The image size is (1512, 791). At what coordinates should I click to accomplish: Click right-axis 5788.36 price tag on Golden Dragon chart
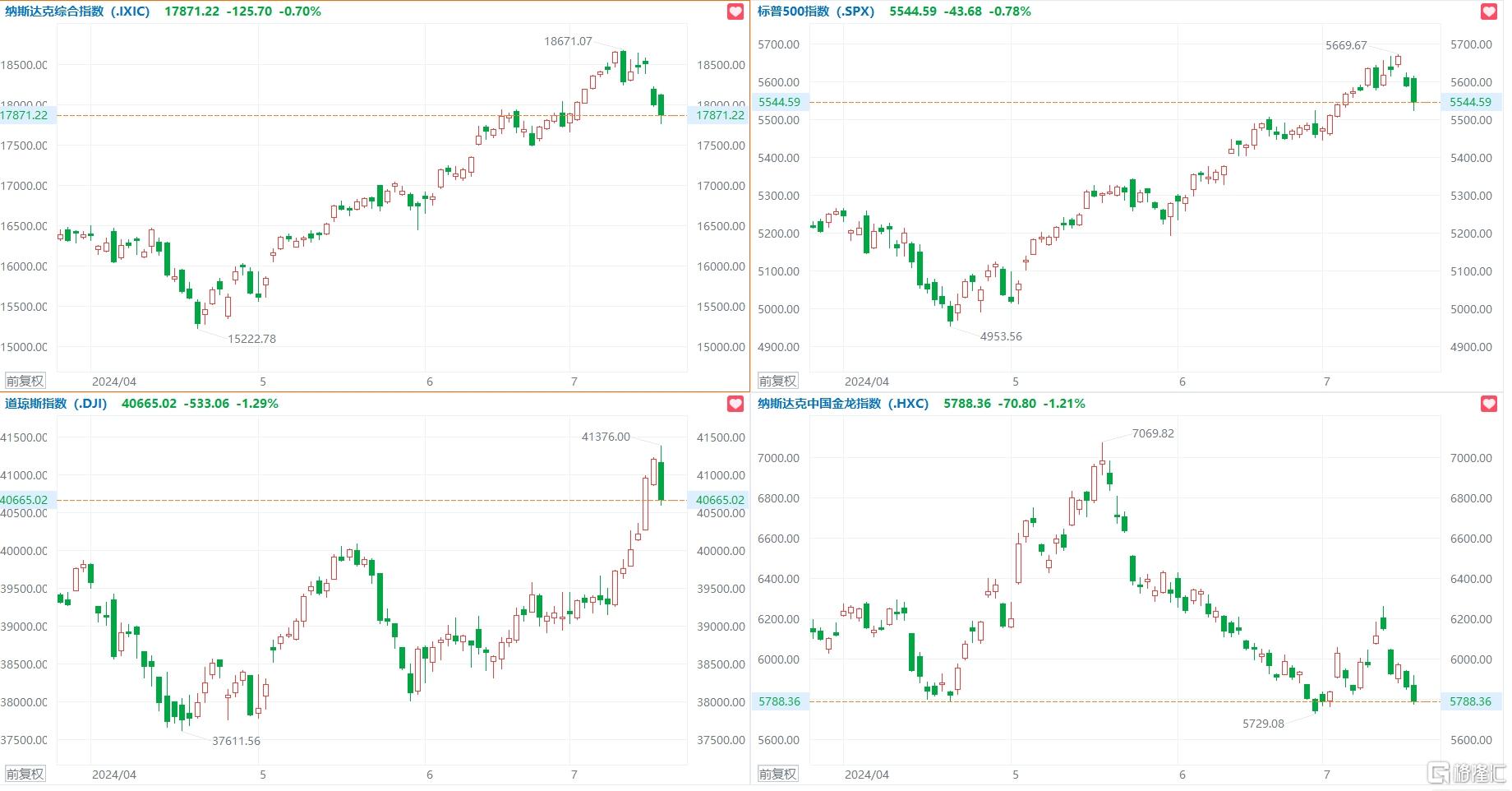(1472, 701)
